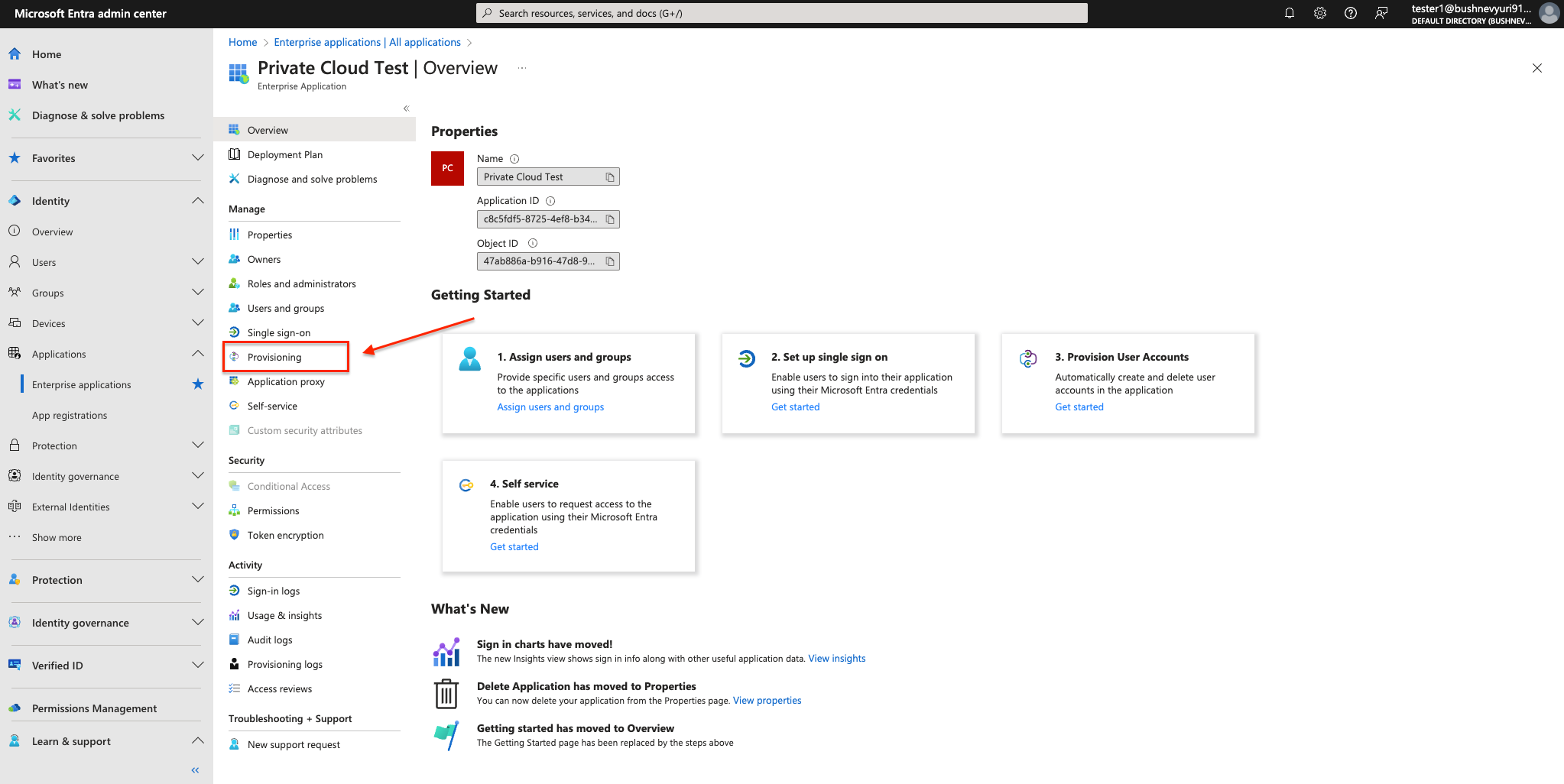Click Get started under Self service

point(514,547)
